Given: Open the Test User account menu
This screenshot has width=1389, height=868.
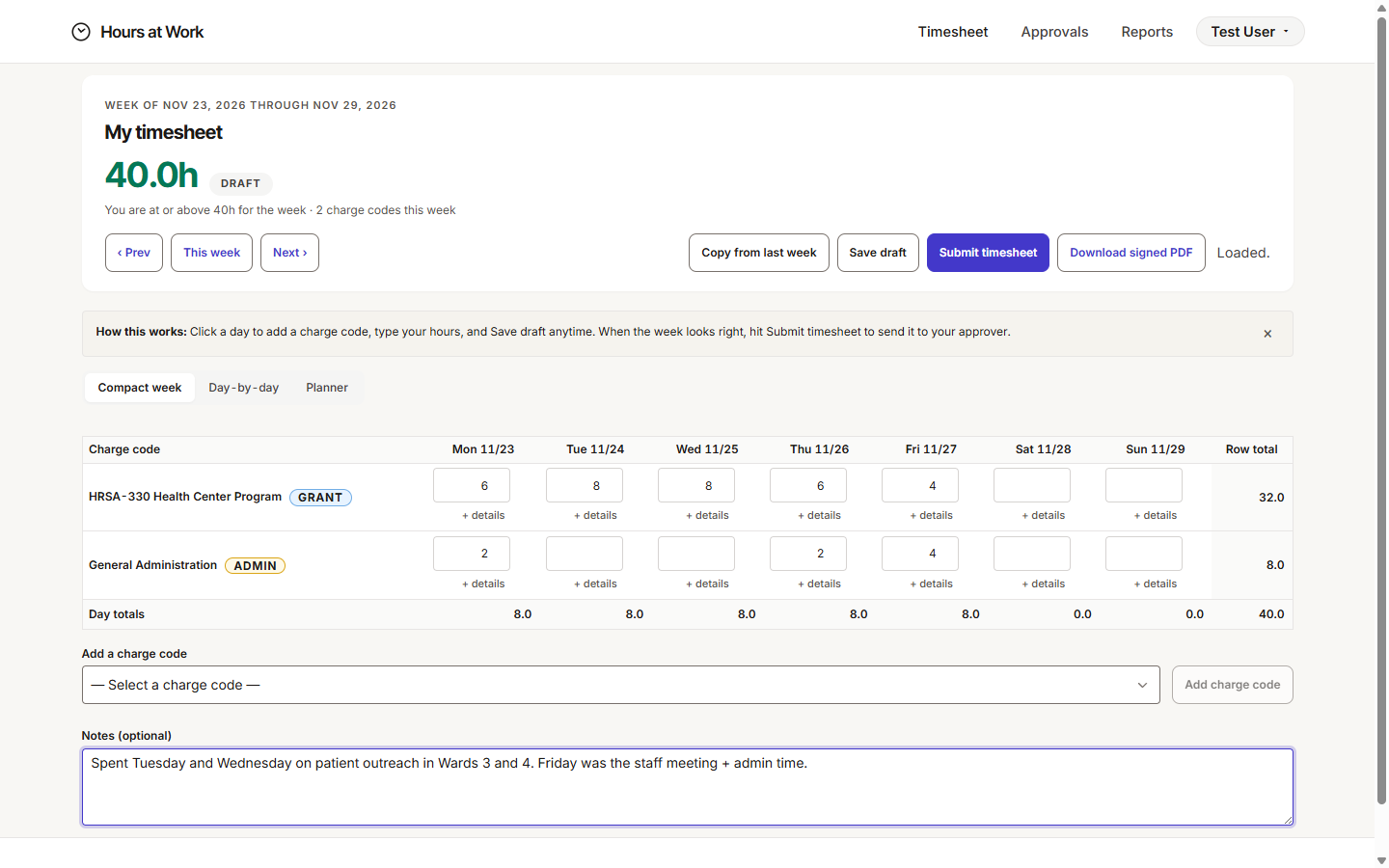Looking at the screenshot, I should click(x=1250, y=32).
